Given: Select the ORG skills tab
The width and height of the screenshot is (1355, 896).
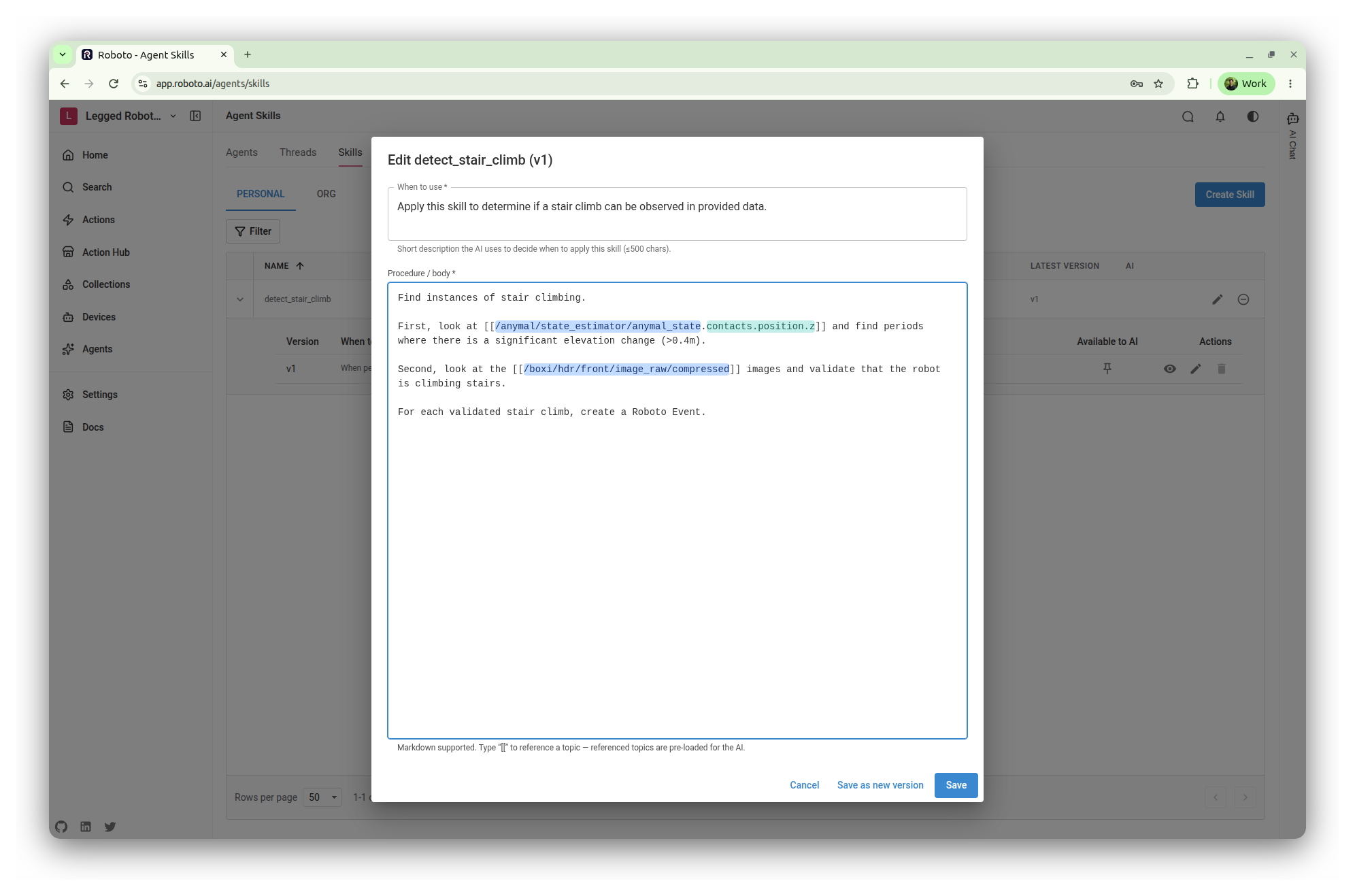Looking at the screenshot, I should click(327, 194).
